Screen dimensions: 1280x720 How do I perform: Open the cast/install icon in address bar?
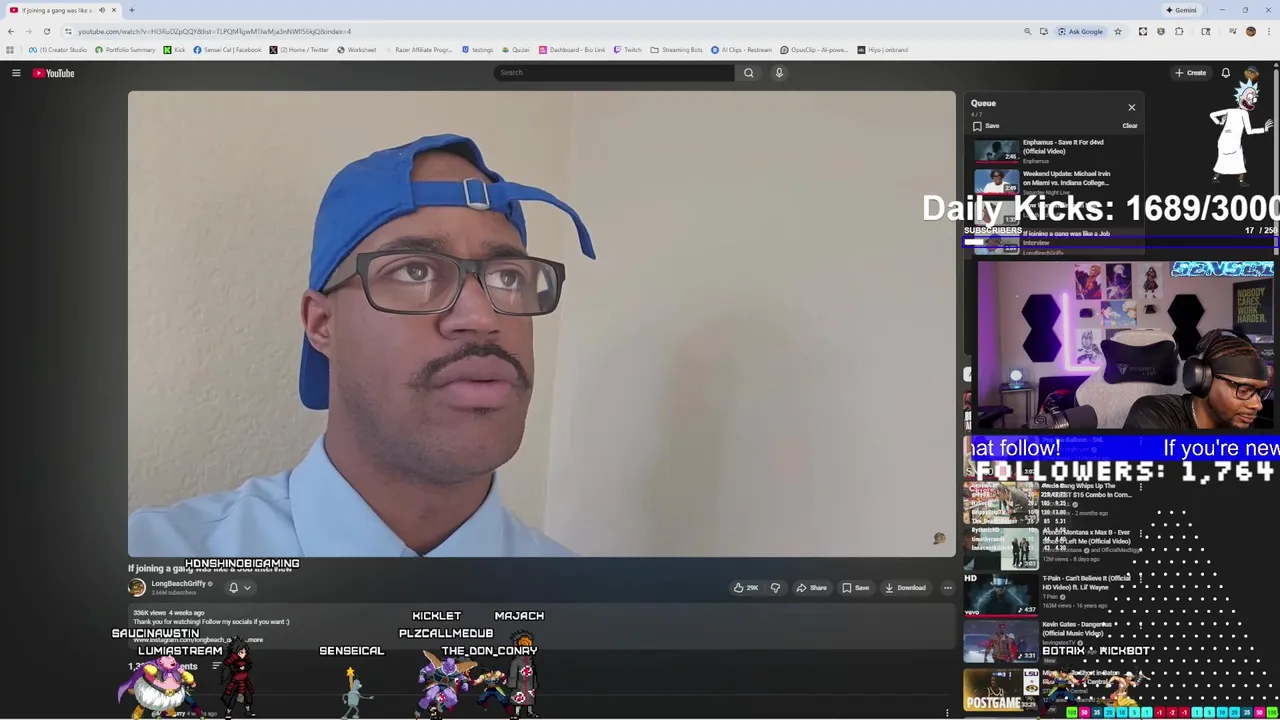point(1043,31)
